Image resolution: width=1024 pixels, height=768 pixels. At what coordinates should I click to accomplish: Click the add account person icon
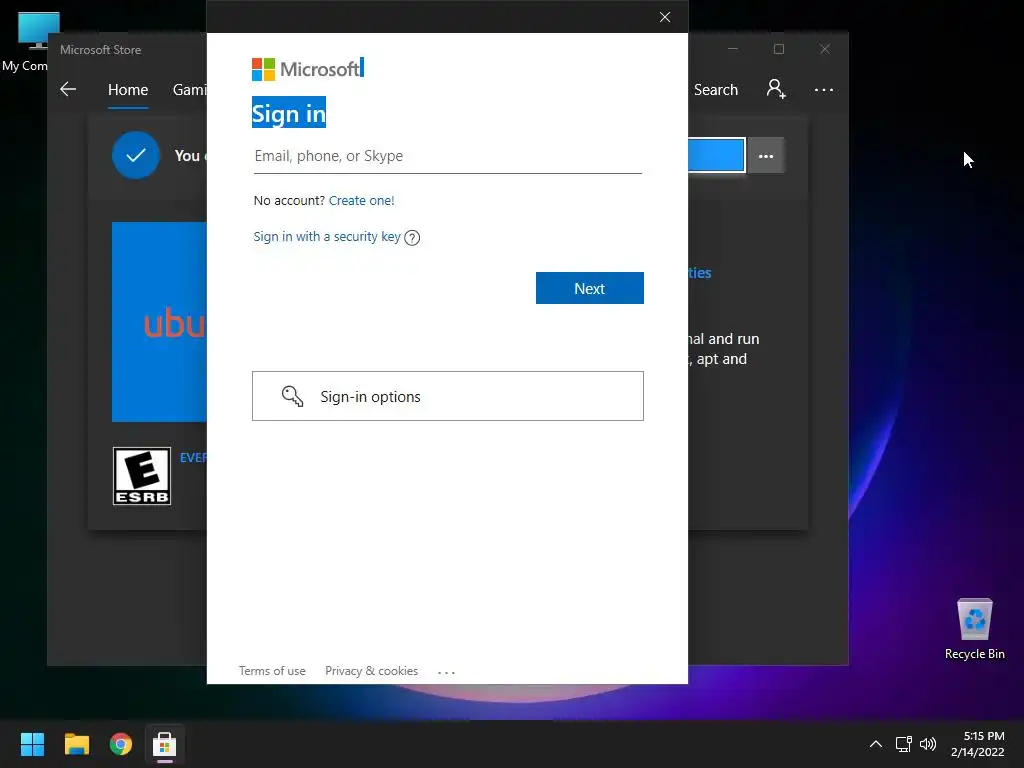click(776, 89)
